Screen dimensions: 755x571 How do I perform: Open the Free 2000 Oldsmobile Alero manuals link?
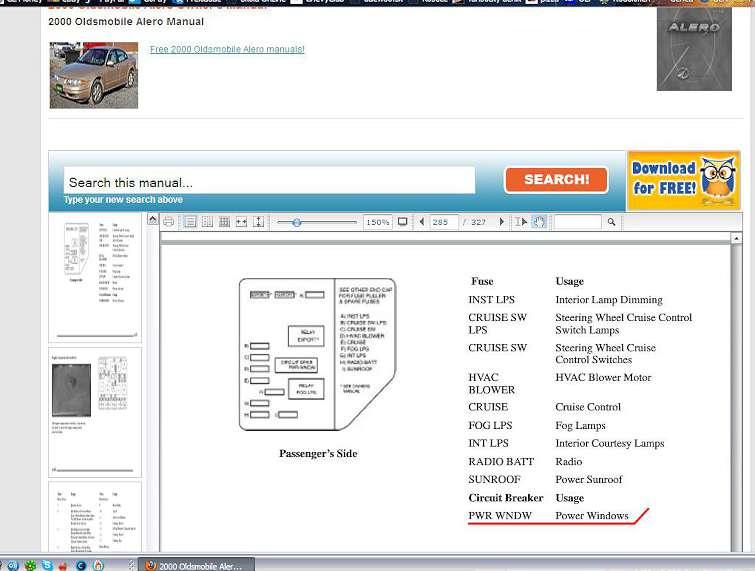click(x=227, y=49)
